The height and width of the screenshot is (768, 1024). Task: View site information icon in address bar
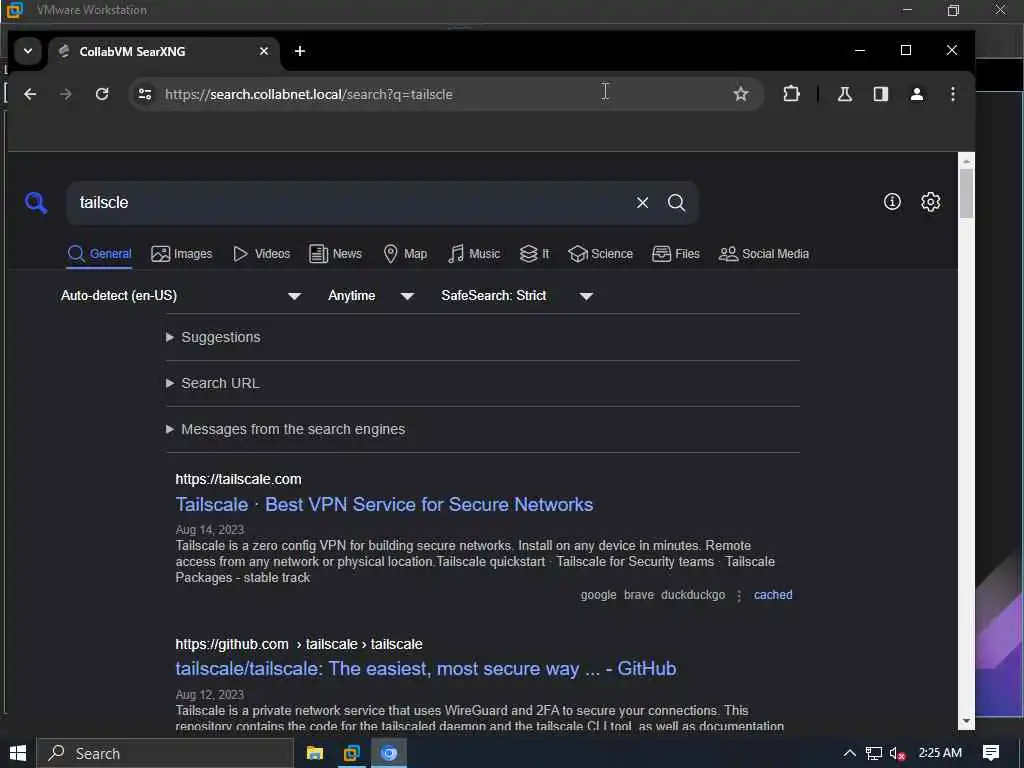click(145, 94)
